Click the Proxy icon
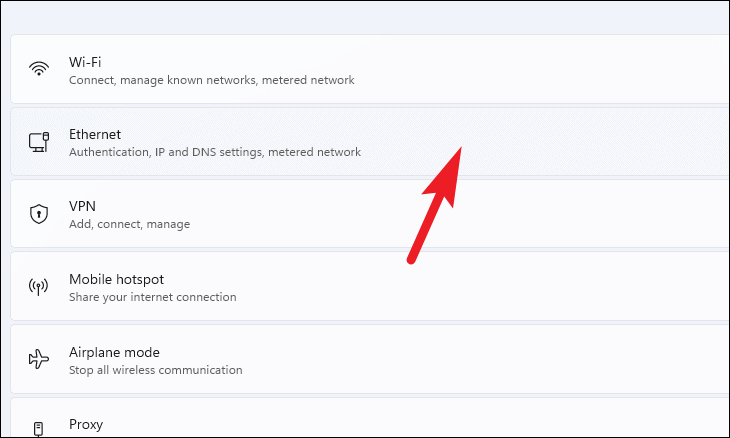This screenshot has width=730, height=438. click(x=40, y=428)
